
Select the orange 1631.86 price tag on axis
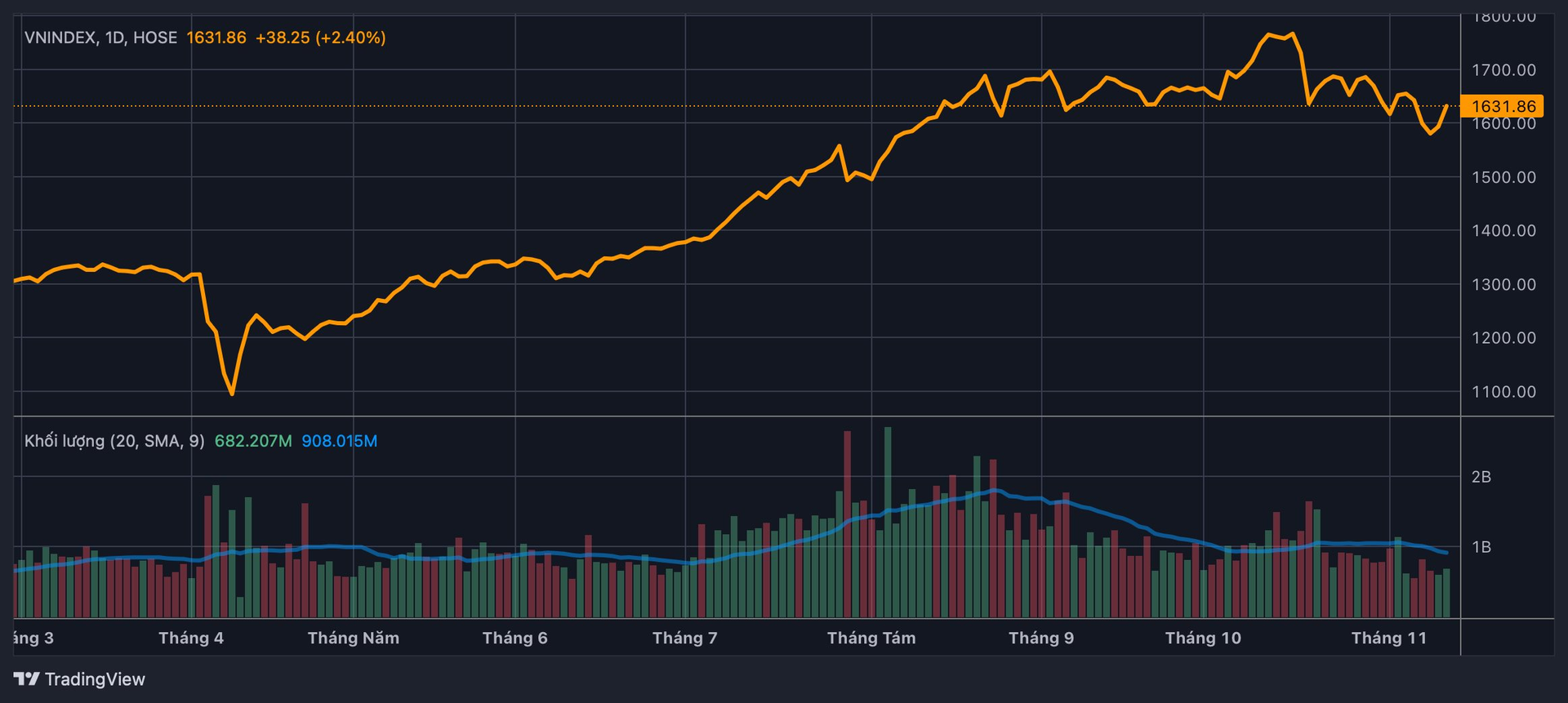[1503, 106]
